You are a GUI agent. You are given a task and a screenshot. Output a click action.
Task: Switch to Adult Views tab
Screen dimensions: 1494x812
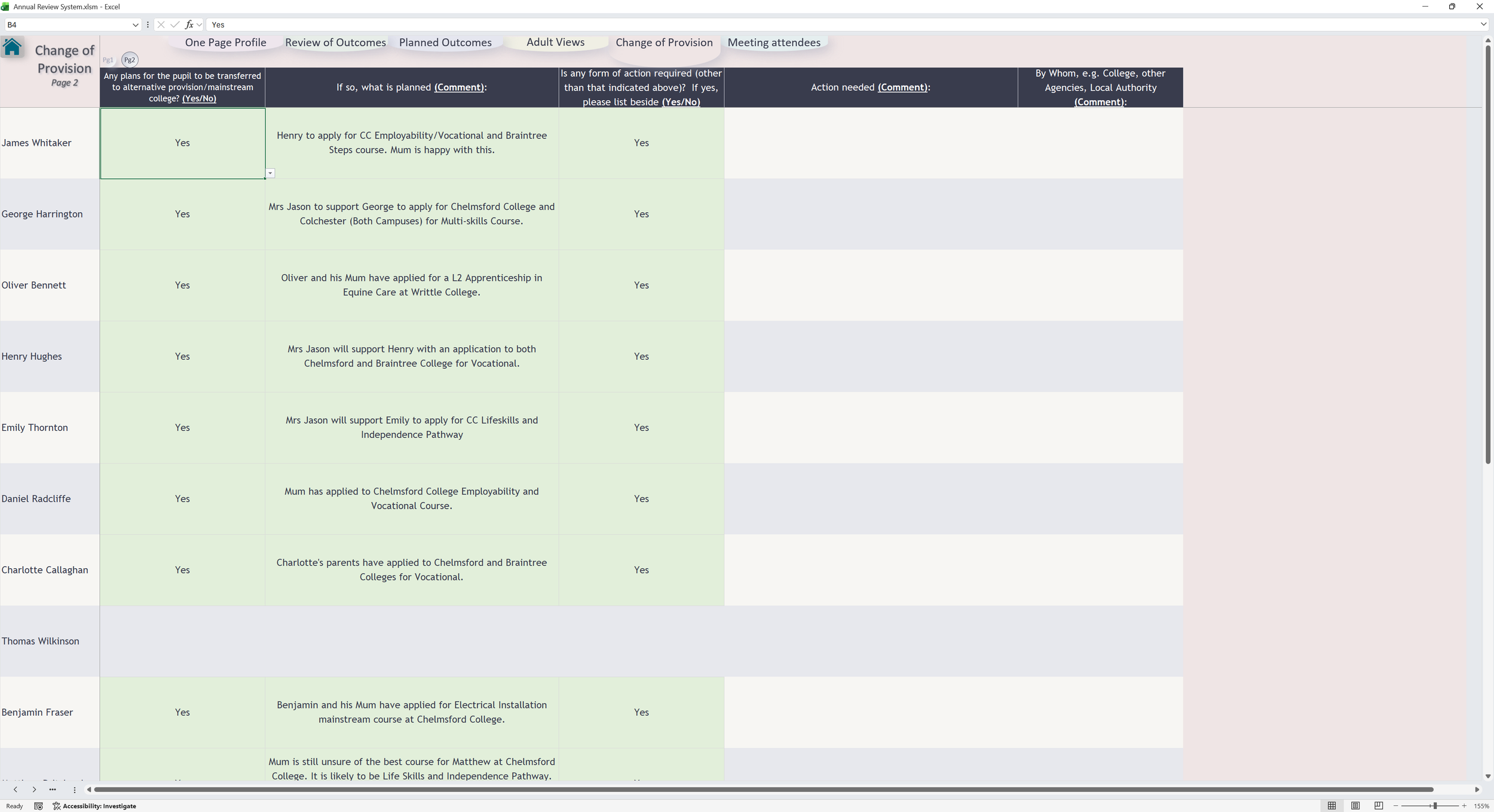(x=555, y=42)
